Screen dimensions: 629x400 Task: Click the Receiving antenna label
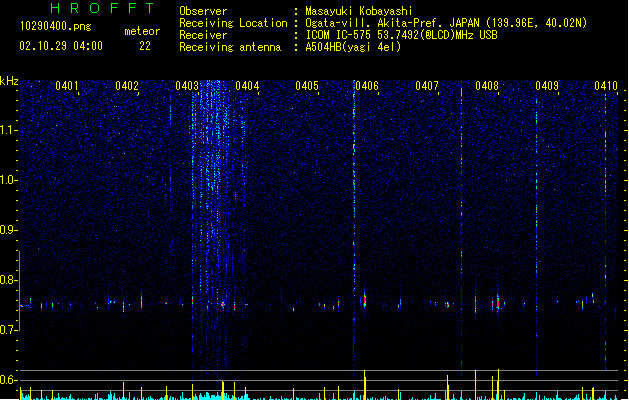[230, 47]
